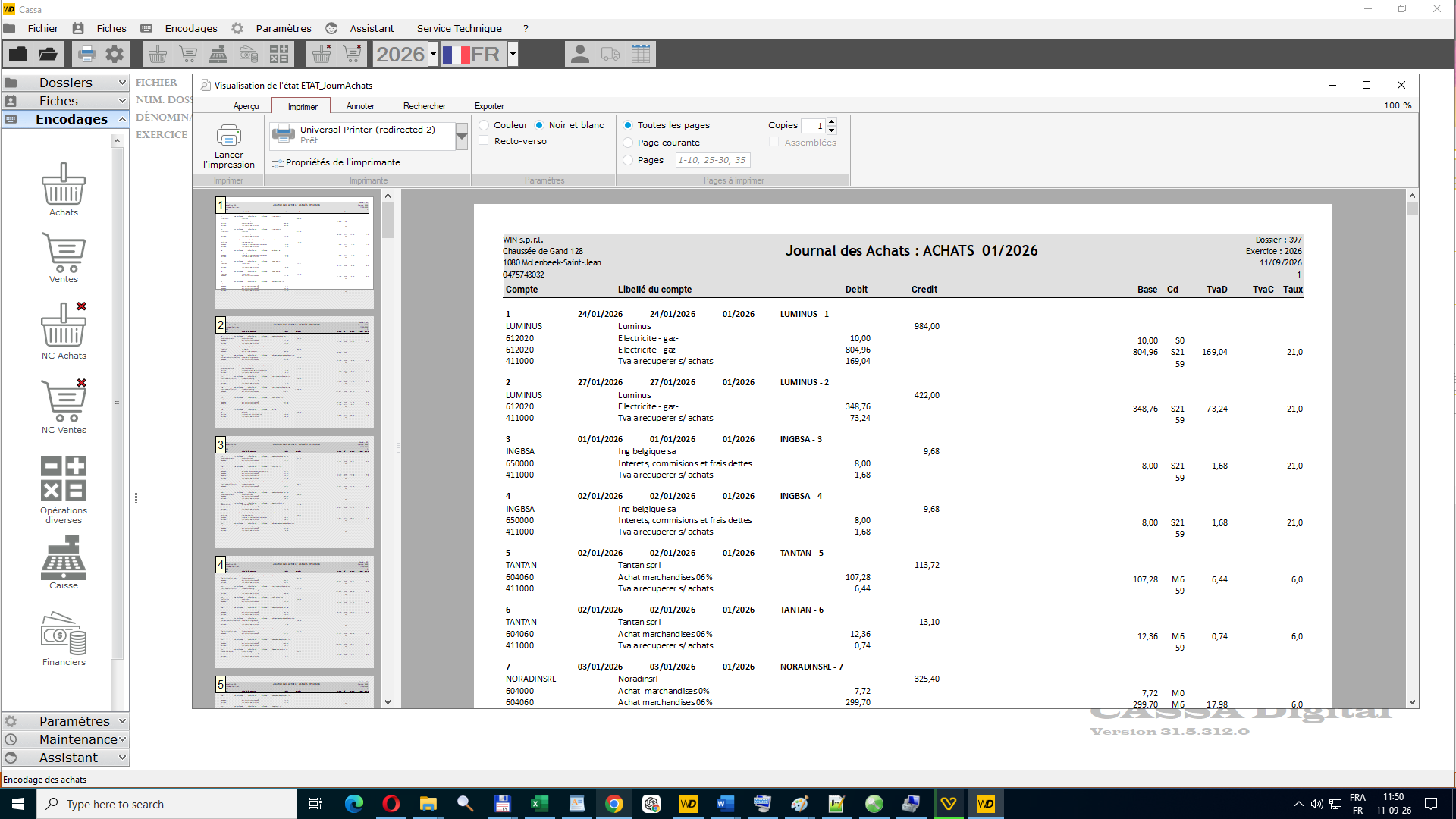Image resolution: width=1456 pixels, height=819 pixels.
Task: Click Lancer l'impression printer icon
Action: pos(229,136)
